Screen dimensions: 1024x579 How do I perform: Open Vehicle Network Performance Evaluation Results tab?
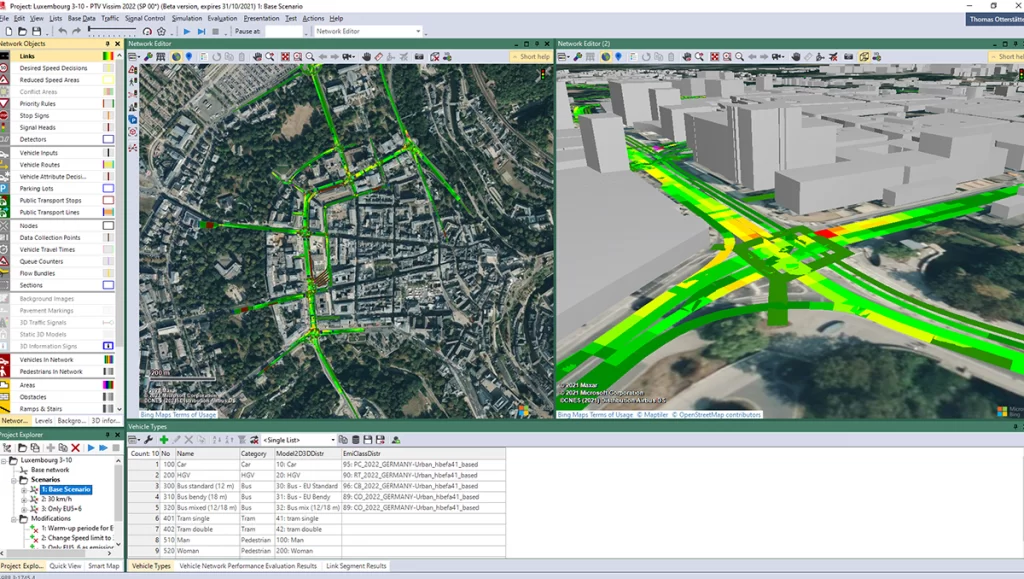pos(248,566)
